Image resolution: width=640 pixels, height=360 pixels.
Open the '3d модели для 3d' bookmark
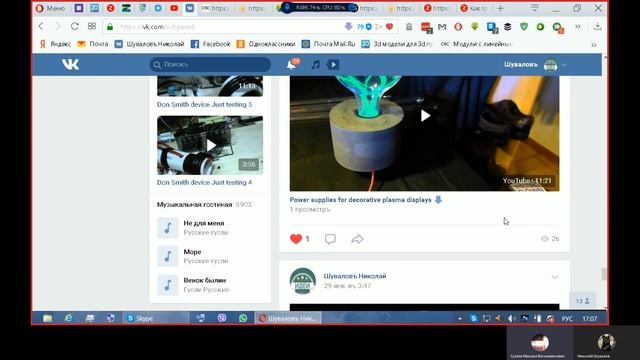pyautogui.click(x=397, y=44)
